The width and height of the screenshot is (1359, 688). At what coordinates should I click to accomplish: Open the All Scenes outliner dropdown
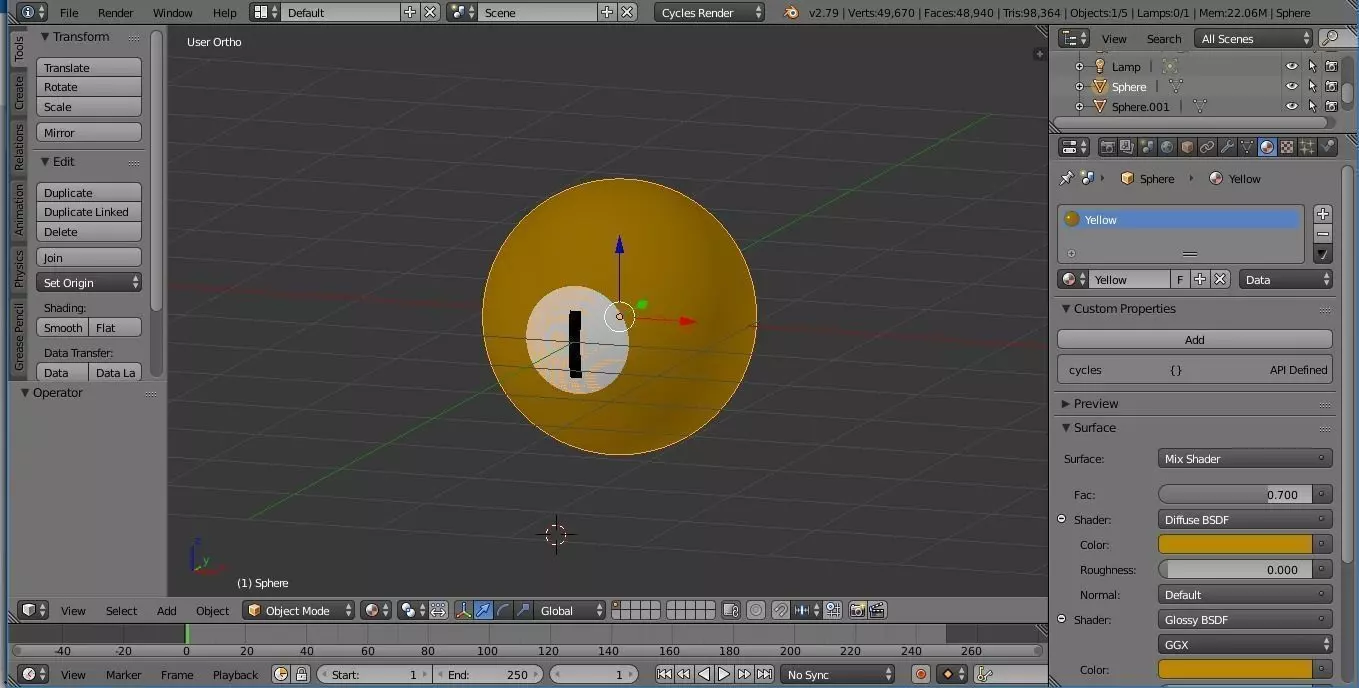1254,38
